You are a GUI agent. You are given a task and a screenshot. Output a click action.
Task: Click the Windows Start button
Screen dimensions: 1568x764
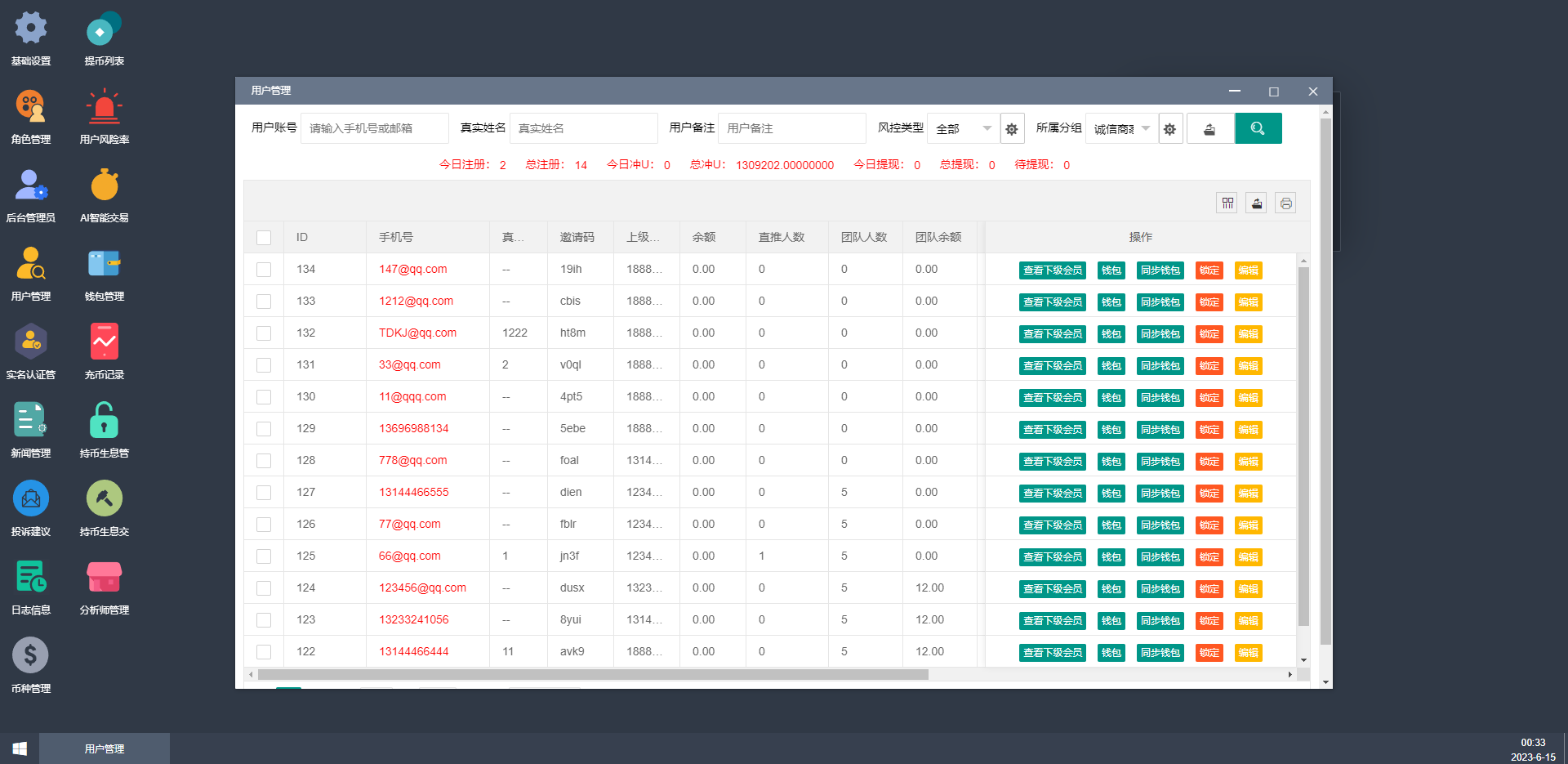20,748
